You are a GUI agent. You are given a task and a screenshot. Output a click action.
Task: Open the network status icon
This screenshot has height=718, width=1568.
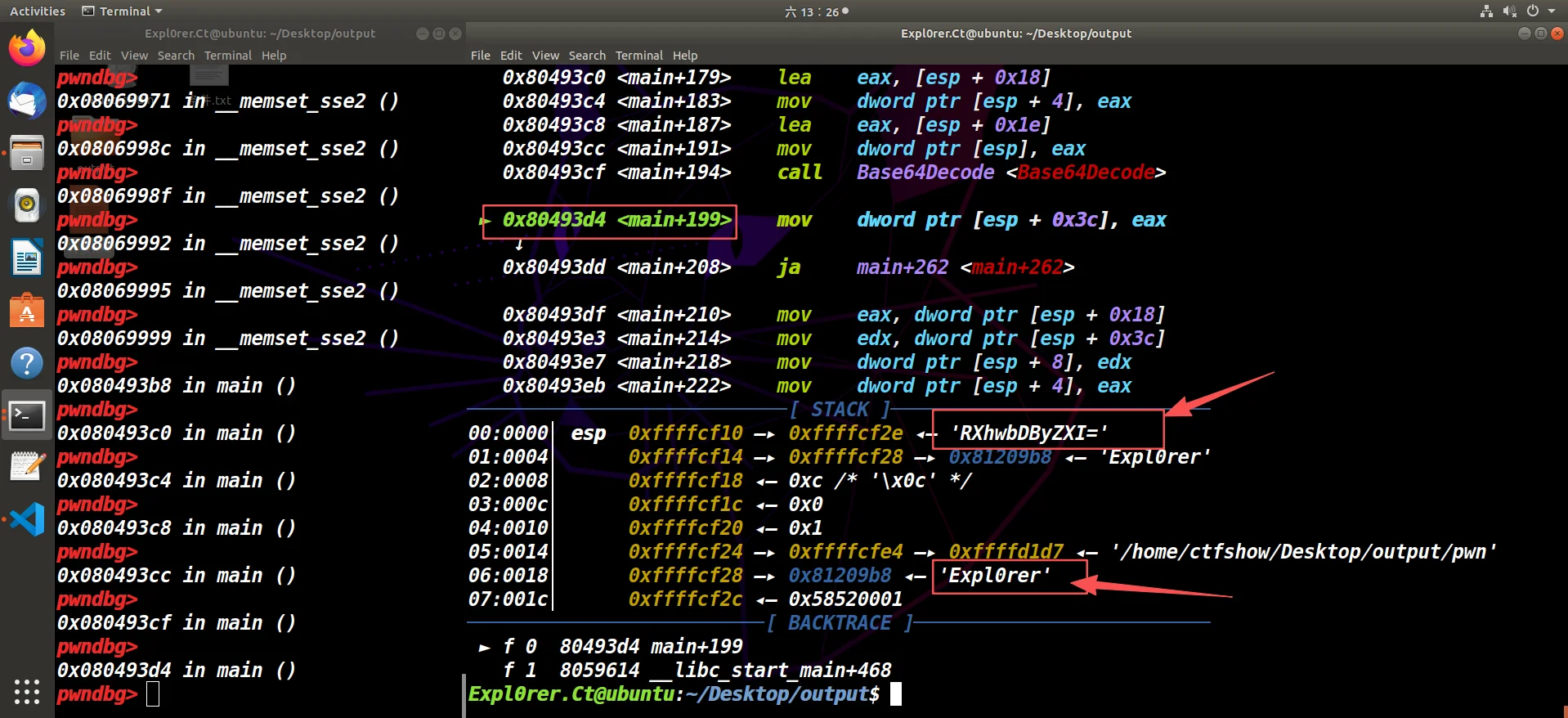pyautogui.click(x=1486, y=11)
